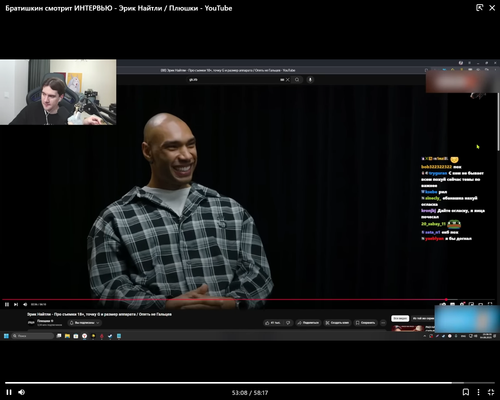The image size is (500, 400).
Task: Mute the inner YouTube player volume
Action: pyautogui.click(x=25, y=304)
